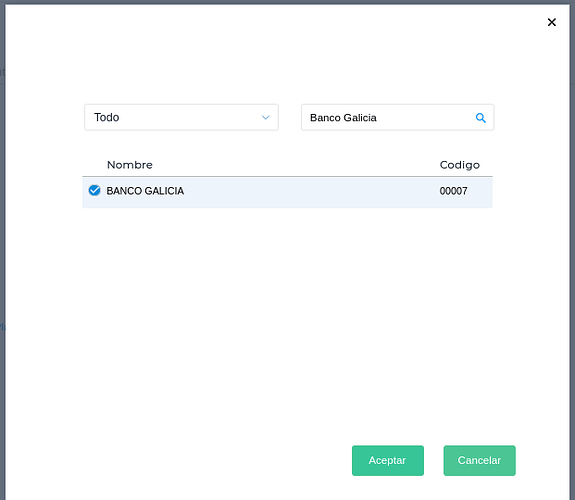Confirm selection with Aceptar button
This screenshot has height=500, width=575.
tap(388, 460)
